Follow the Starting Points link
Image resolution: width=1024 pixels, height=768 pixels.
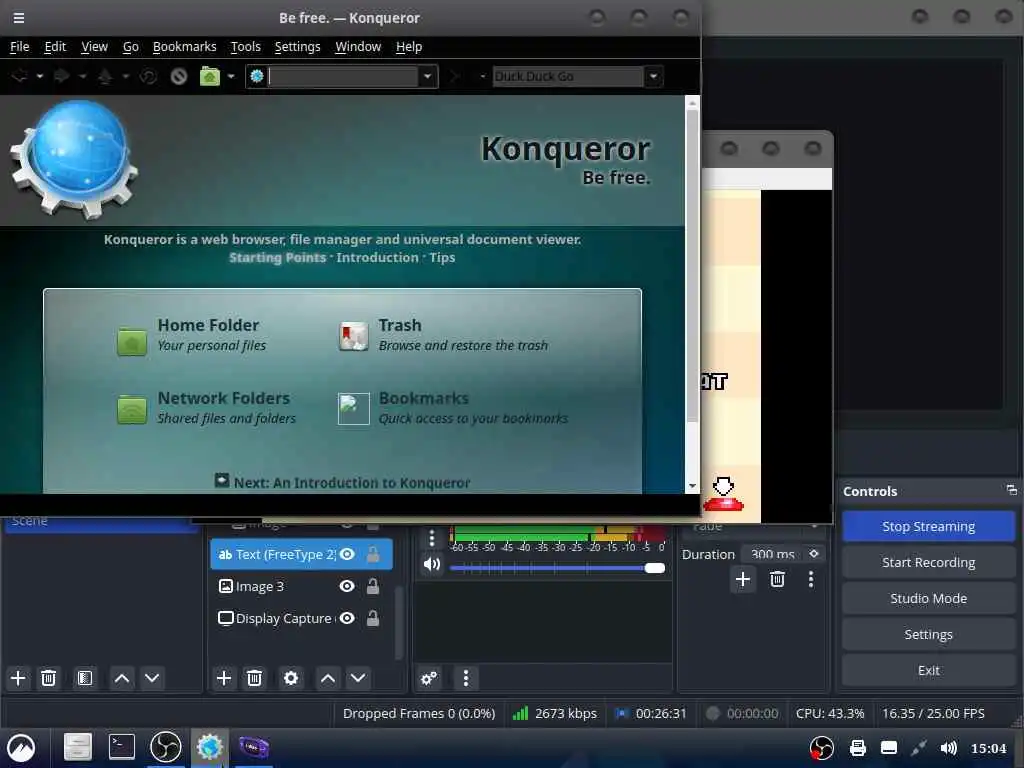278,257
